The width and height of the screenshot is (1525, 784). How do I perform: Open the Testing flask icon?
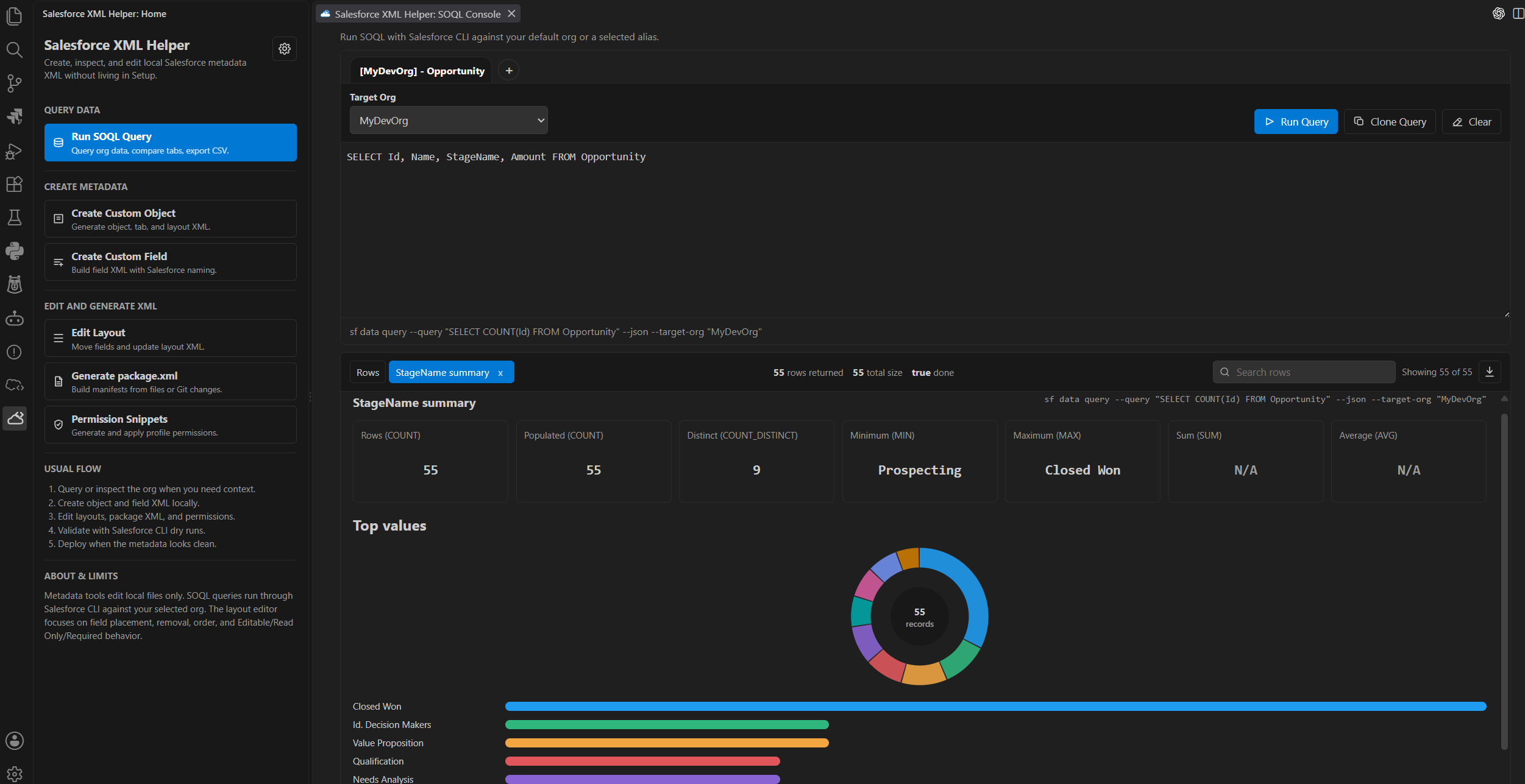(x=15, y=217)
